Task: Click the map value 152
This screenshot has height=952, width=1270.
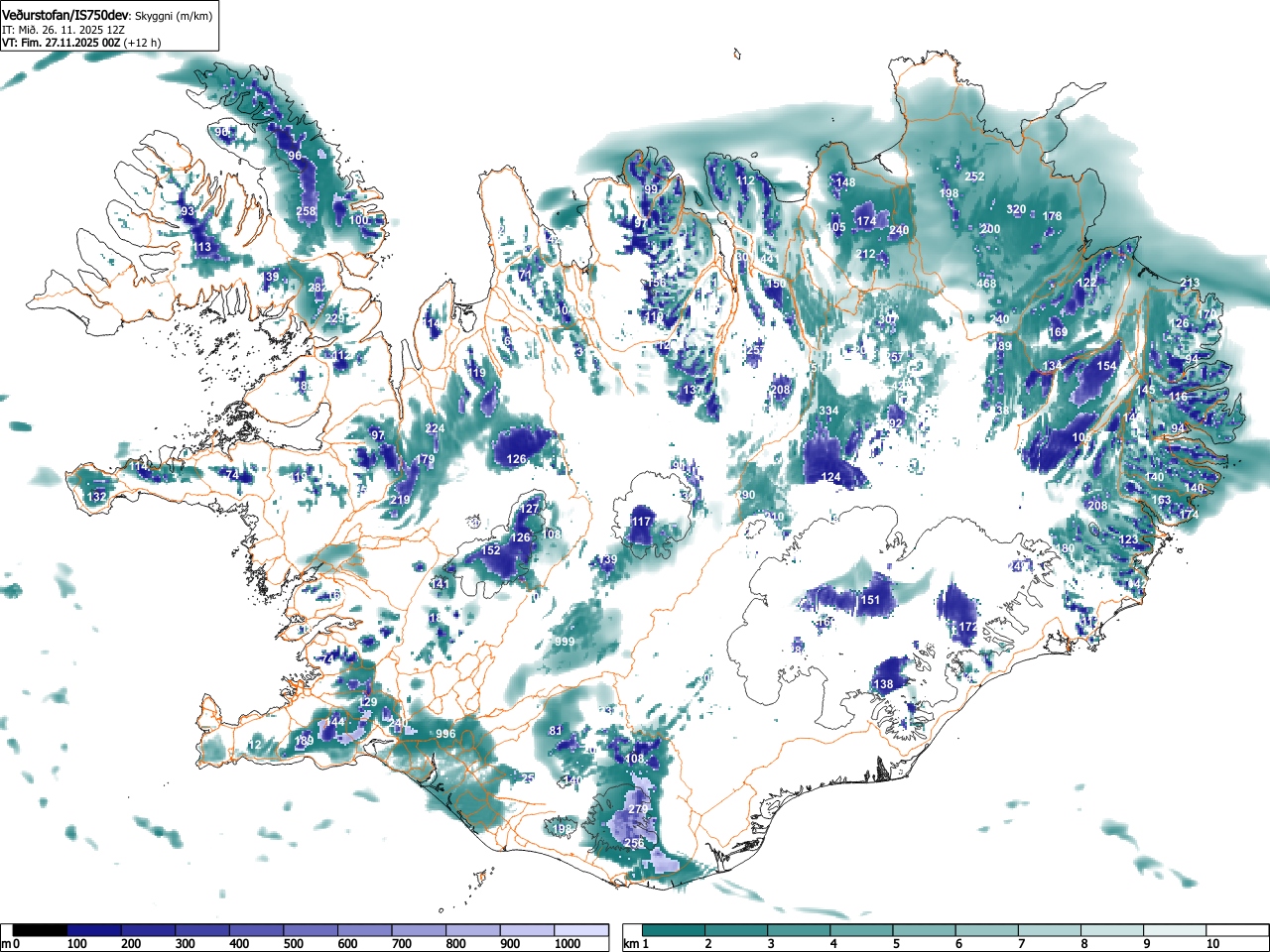Action: [x=491, y=550]
